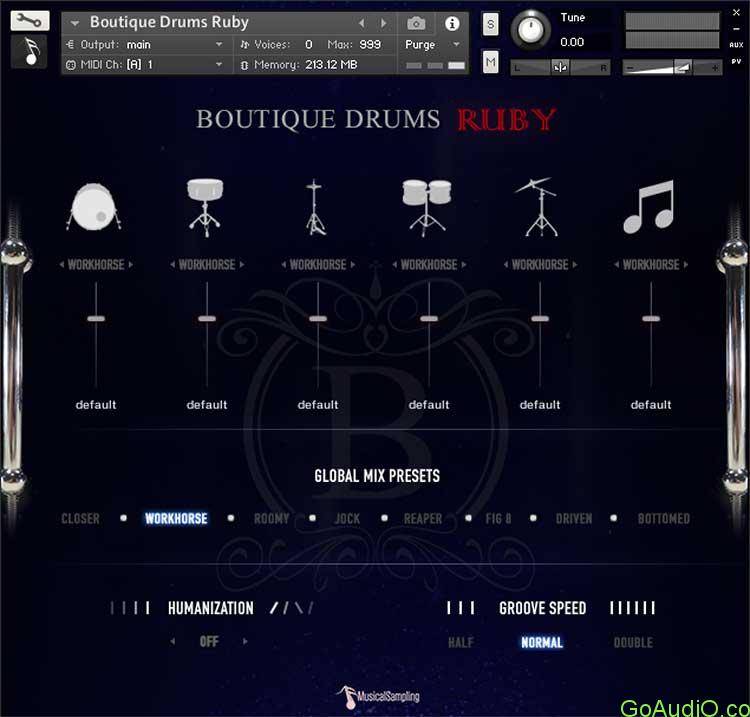Click the kick drum icon
The height and width of the screenshot is (717, 750).
tap(94, 207)
